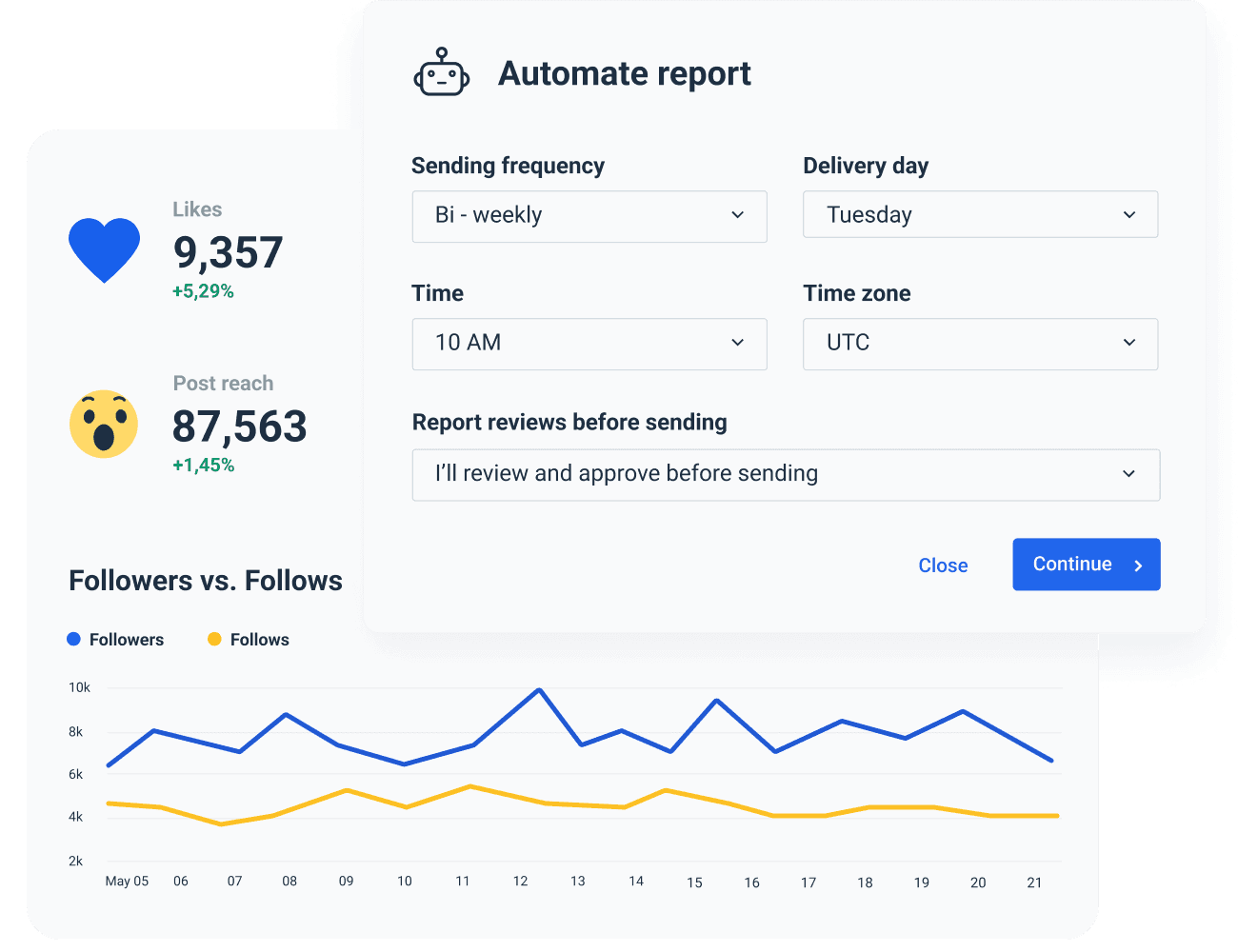This screenshot has height=952, width=1238.
Task: Click the chevron on the UTC dropdown
Action: click(1128, 344)
